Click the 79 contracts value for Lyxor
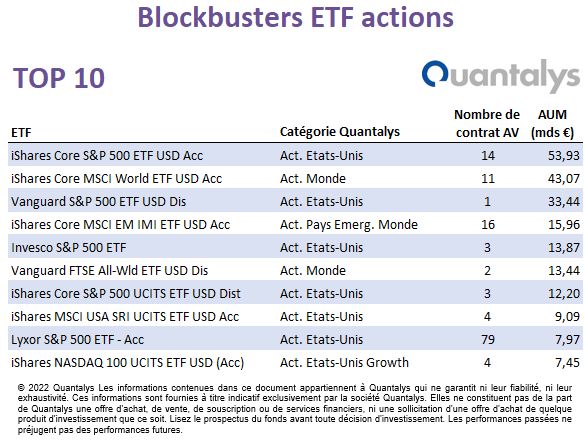 tap(488, 340)
